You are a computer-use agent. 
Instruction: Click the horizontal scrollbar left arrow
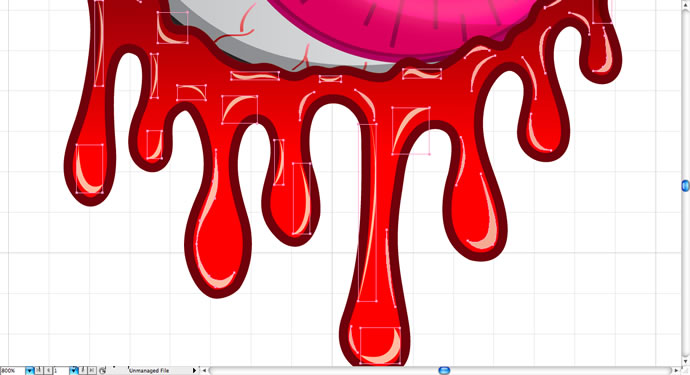[204, 371]
